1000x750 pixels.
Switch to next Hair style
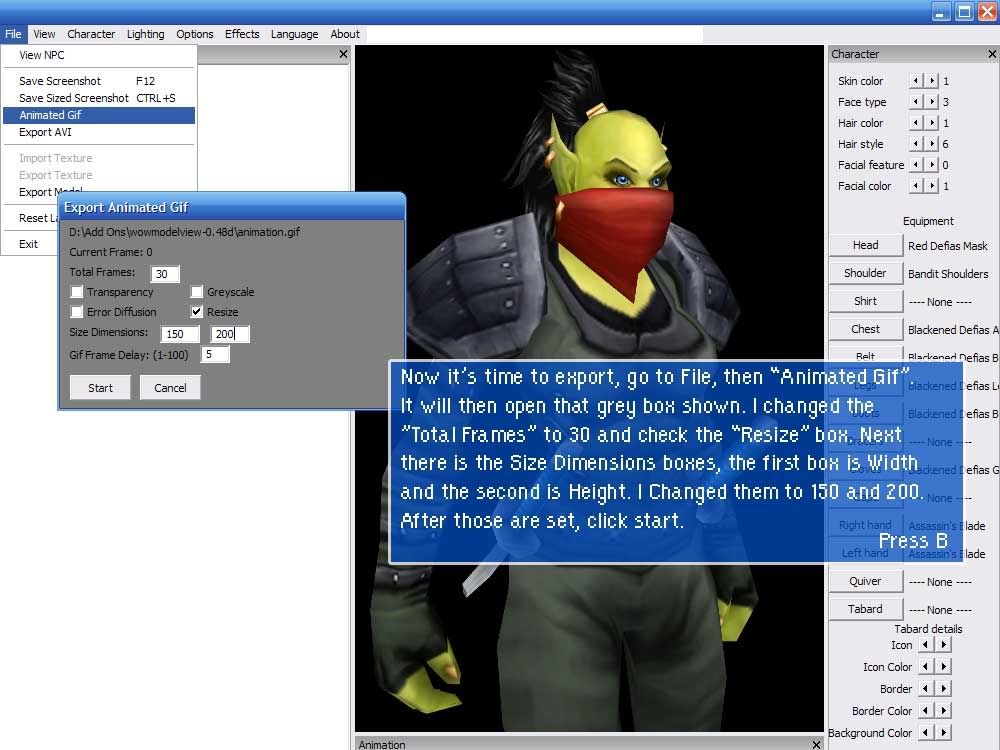932,144
